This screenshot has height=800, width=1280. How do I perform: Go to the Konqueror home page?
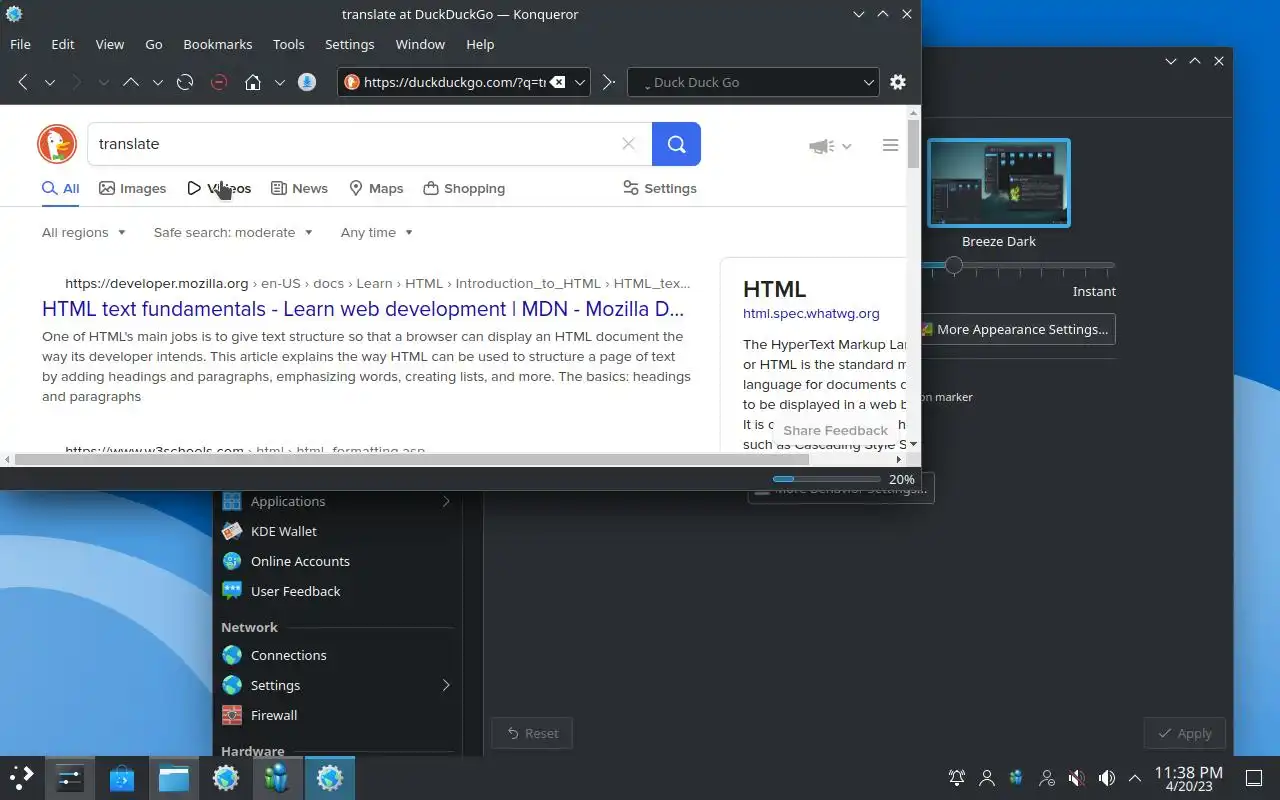253,82
